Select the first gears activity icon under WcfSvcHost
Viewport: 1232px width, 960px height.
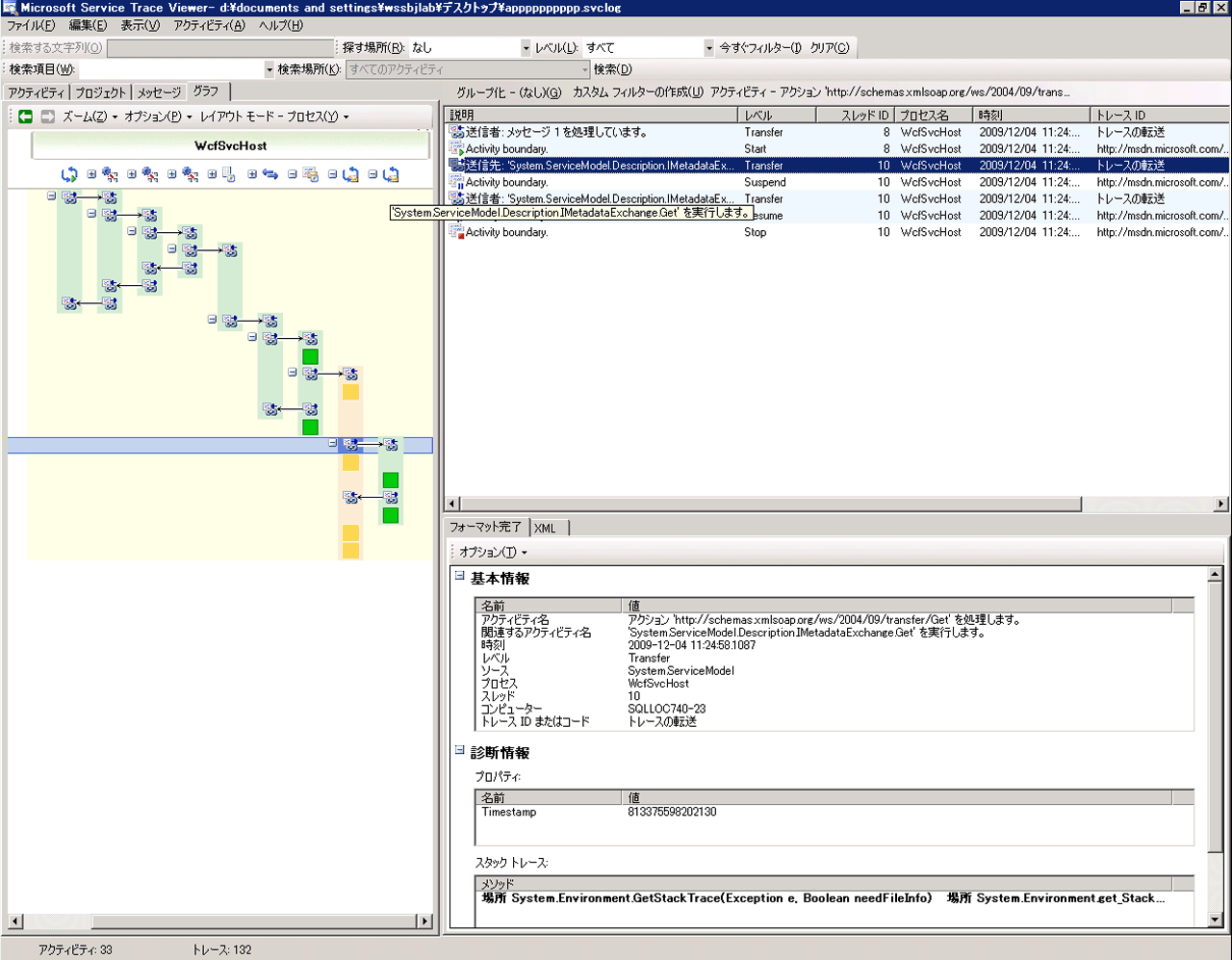pyautogui.click(x=110, y=174)
